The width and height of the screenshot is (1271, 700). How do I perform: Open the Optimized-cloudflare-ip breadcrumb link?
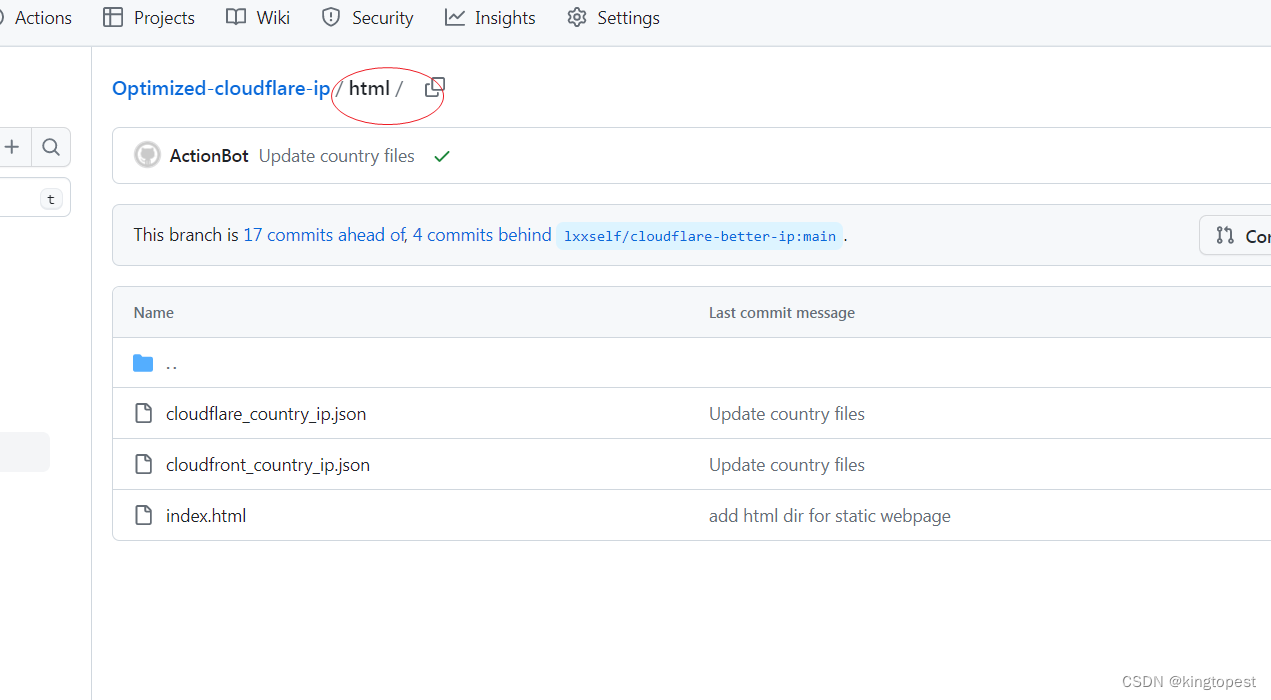pyautogui.click(x=221, y=88)
